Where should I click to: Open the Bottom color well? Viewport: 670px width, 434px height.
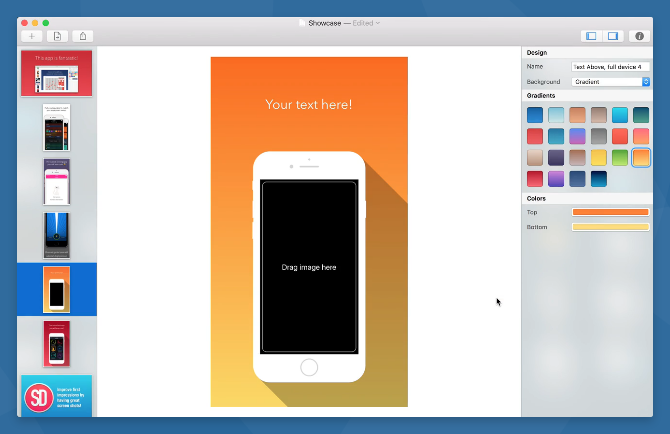coord(610,227)
